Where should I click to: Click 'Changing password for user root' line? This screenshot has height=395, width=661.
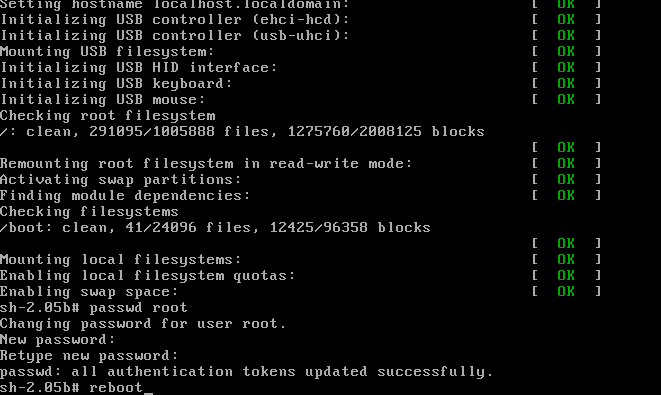pyautogui.click(x=143, y=323)
